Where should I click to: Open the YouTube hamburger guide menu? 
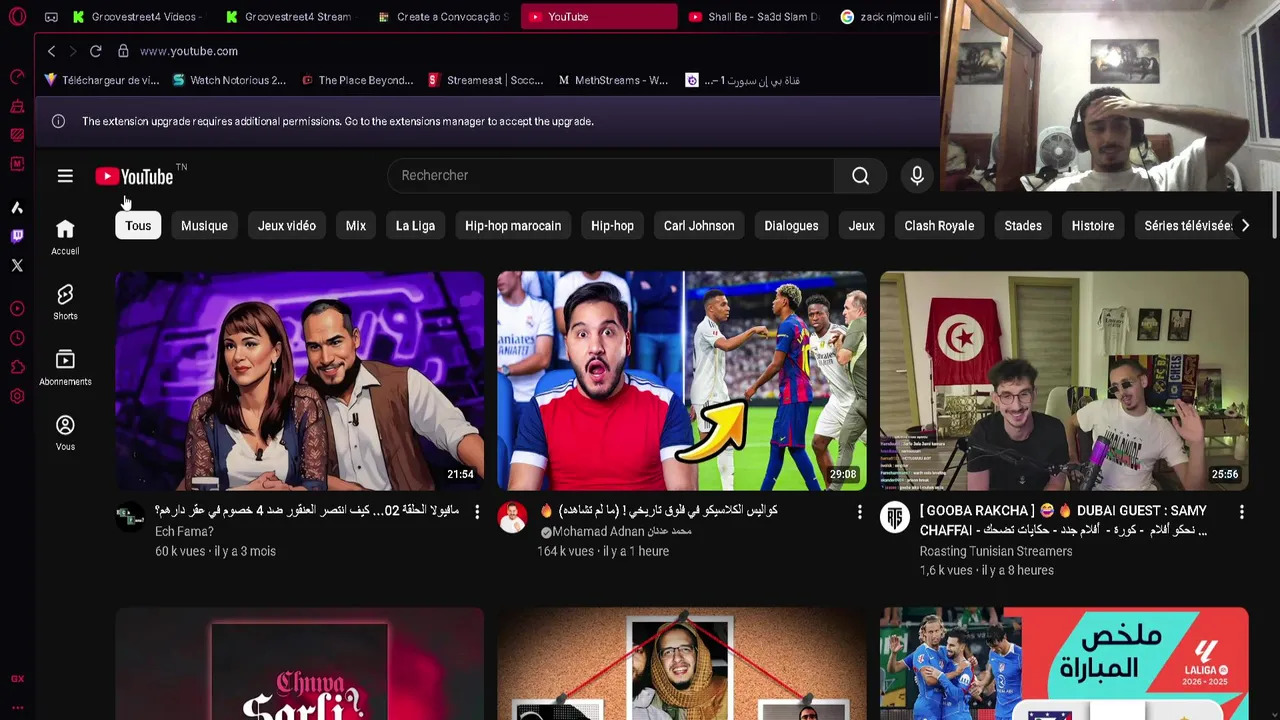(65, 176)
